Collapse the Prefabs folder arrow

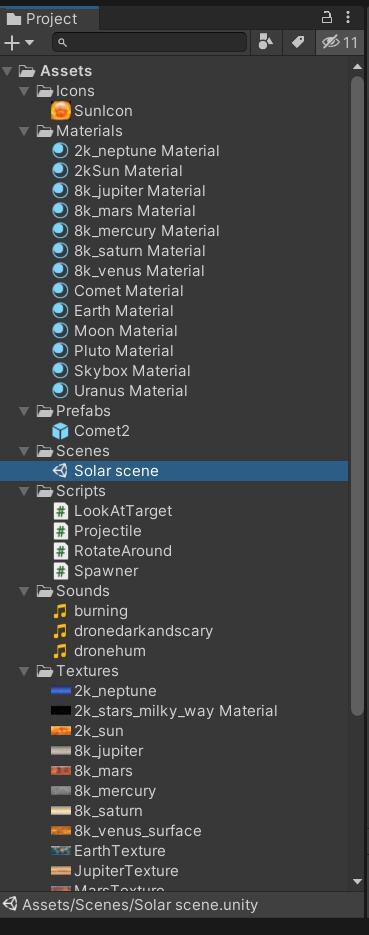[24, 411]
